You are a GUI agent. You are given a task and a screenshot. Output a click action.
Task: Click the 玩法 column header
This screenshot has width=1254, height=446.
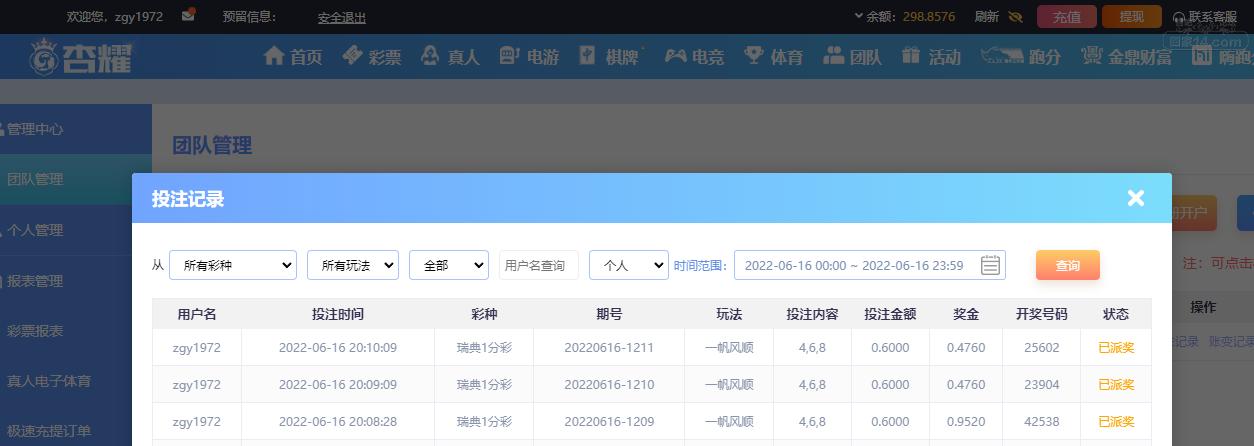tap(729, 314)
